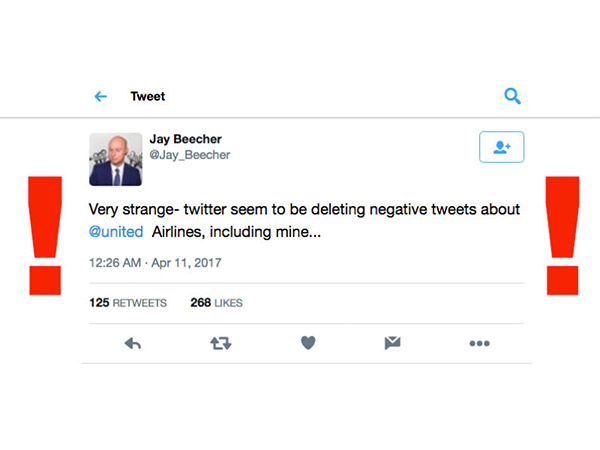
Task: Click the right red exclamation mark
Action: point(562,234)
